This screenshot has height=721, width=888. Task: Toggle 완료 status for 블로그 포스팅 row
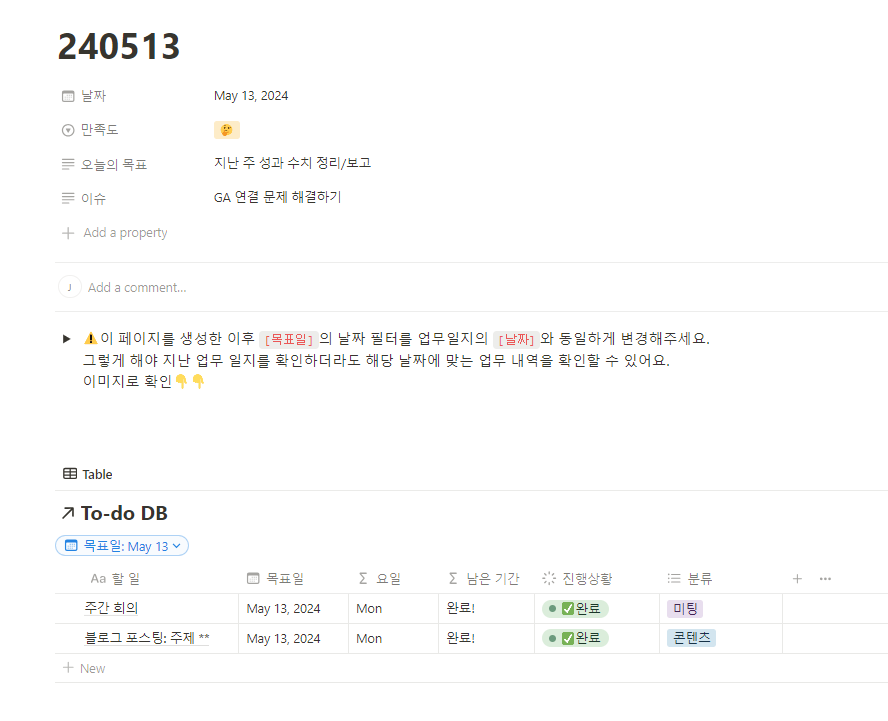point(575,638)
